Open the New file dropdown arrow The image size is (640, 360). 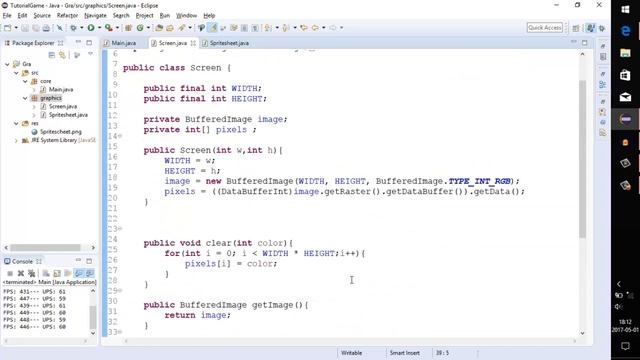[16, 28]
